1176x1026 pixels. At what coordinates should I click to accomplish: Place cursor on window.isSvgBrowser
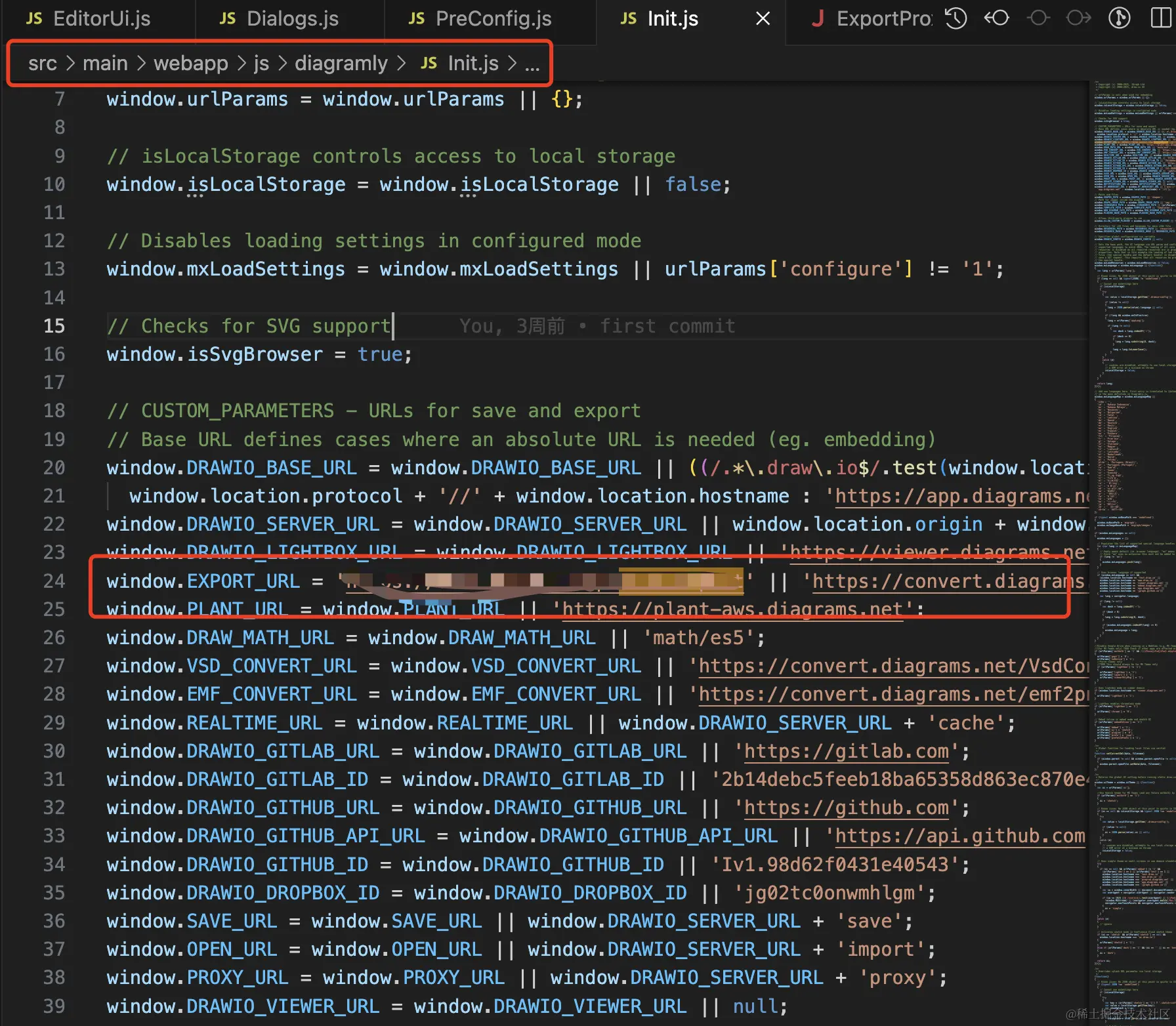click(x=215, y=354)
